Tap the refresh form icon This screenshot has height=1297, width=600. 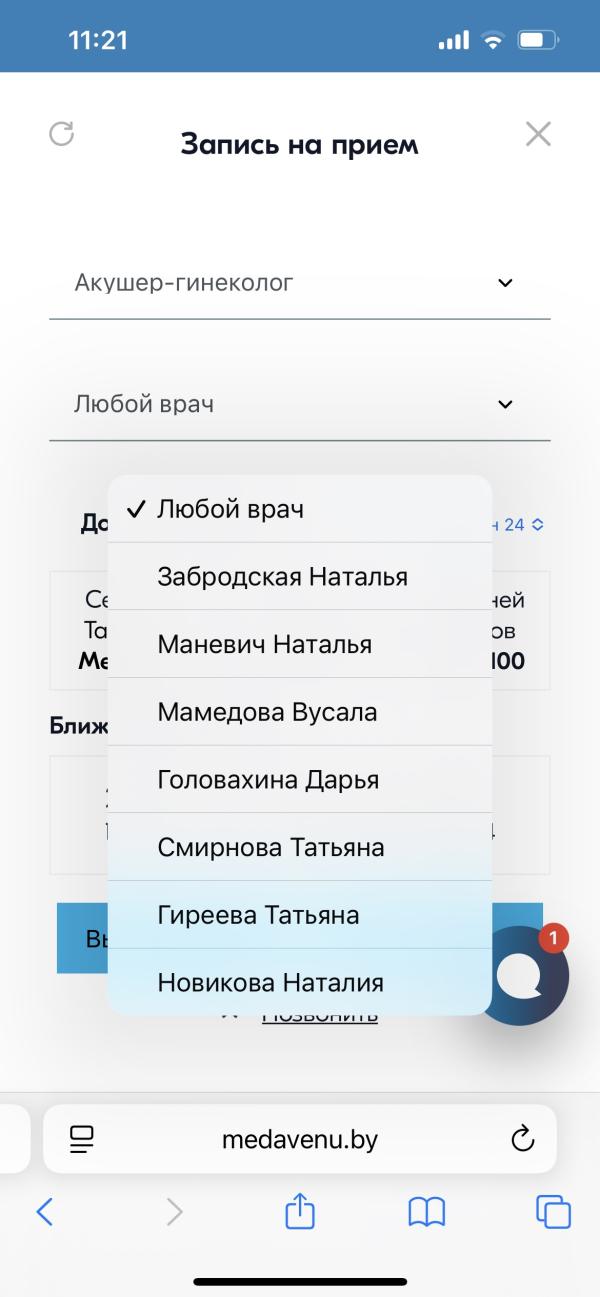pos(62,134)
